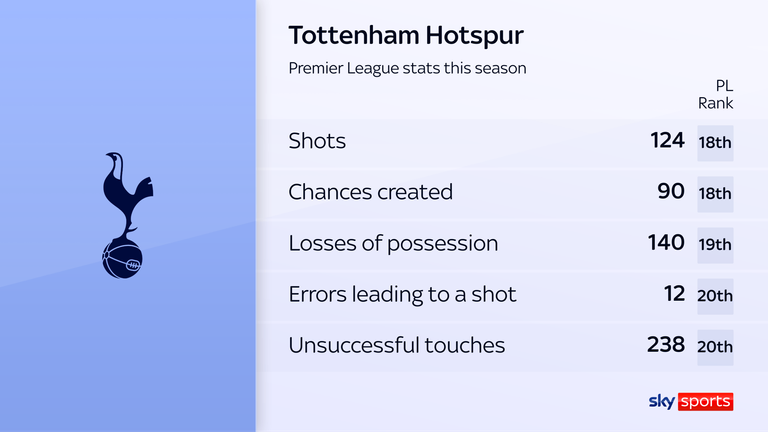Click the 18th rank badge for Chances created
The height and width of the screenshot is (432, 768).
click(715, 194)
